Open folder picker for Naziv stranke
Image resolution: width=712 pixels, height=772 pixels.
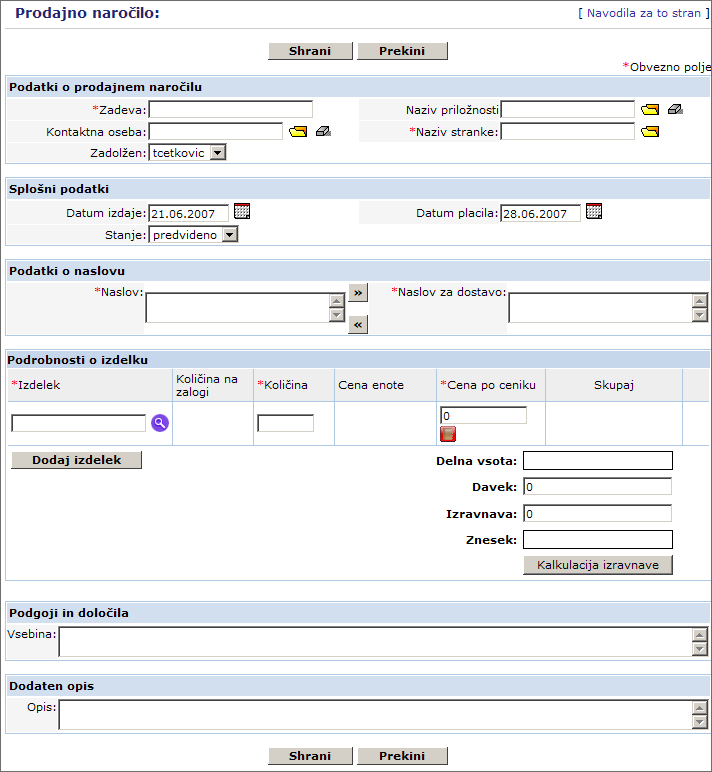pyautogui.click(x=650, y=132)
